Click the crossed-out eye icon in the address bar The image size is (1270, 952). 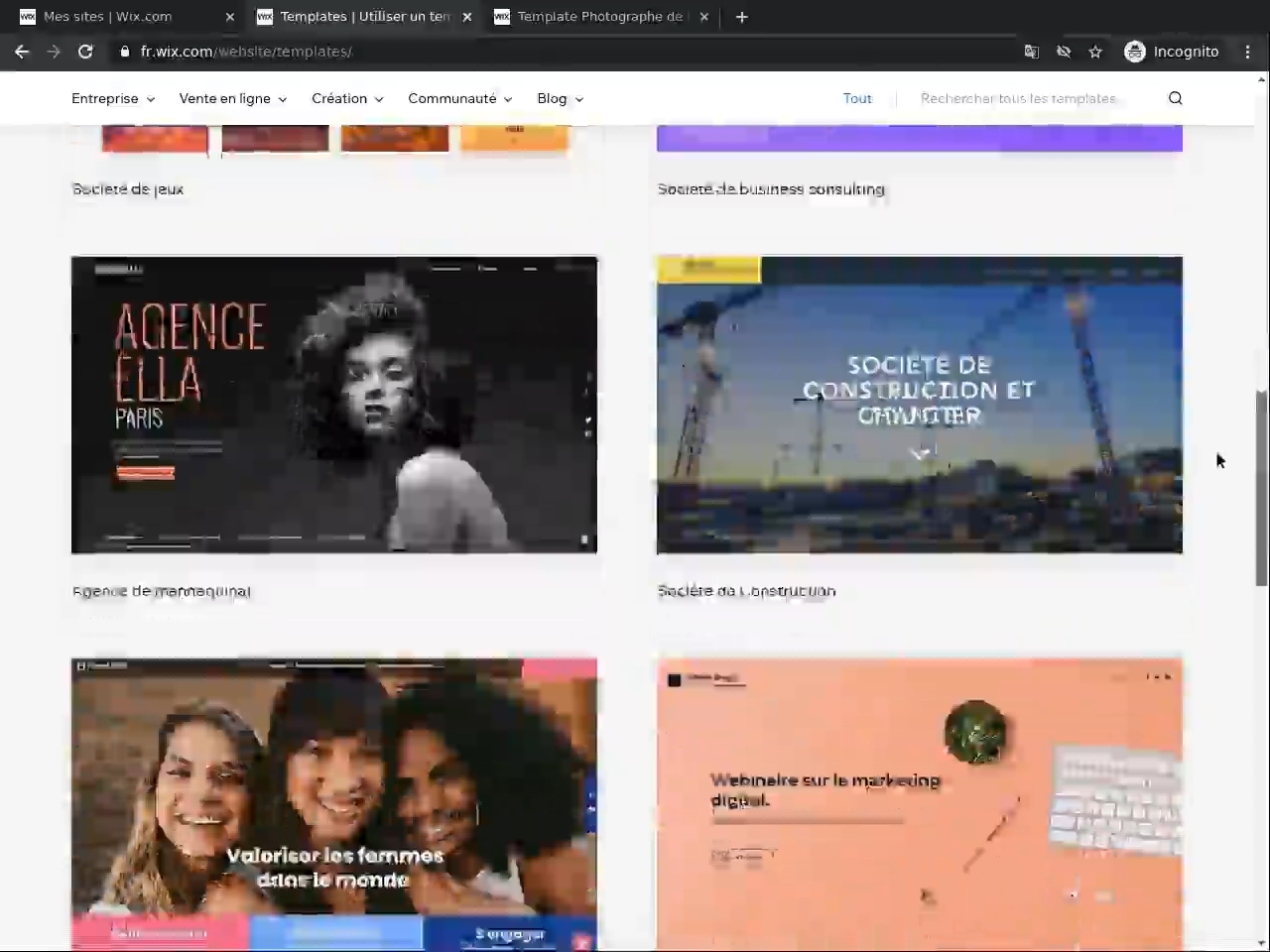1064,52
